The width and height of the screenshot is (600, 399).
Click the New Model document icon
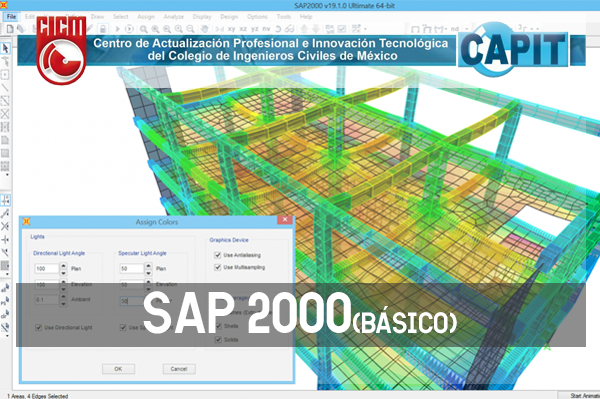point(10,29)
